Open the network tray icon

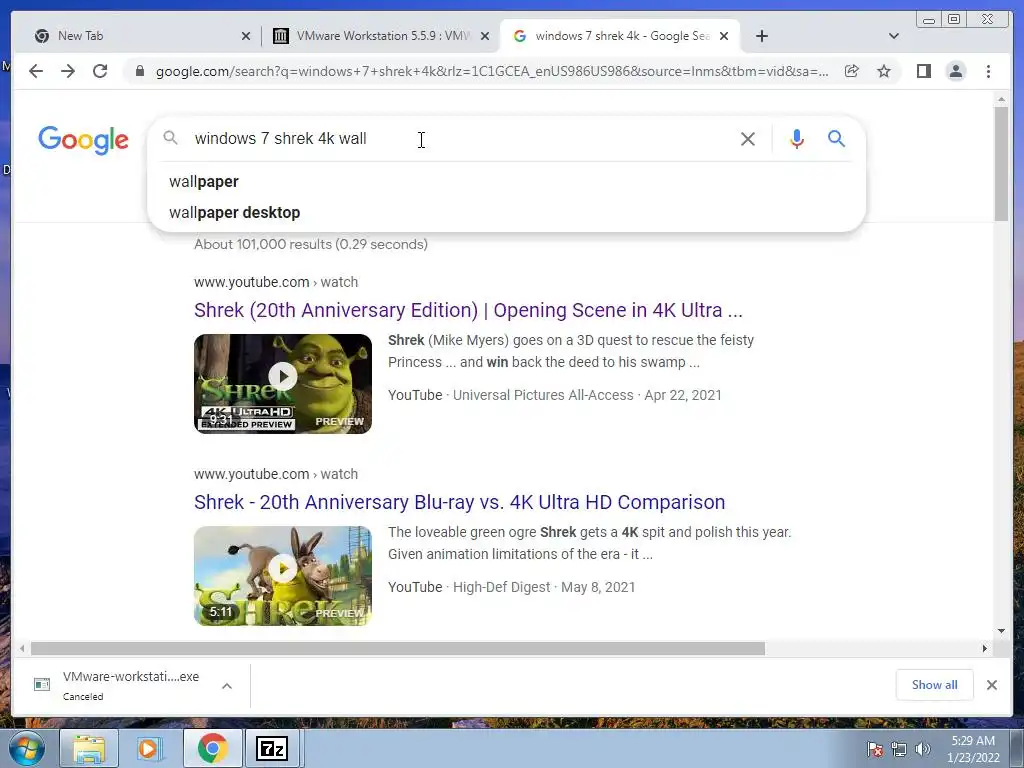coord(899,749)
